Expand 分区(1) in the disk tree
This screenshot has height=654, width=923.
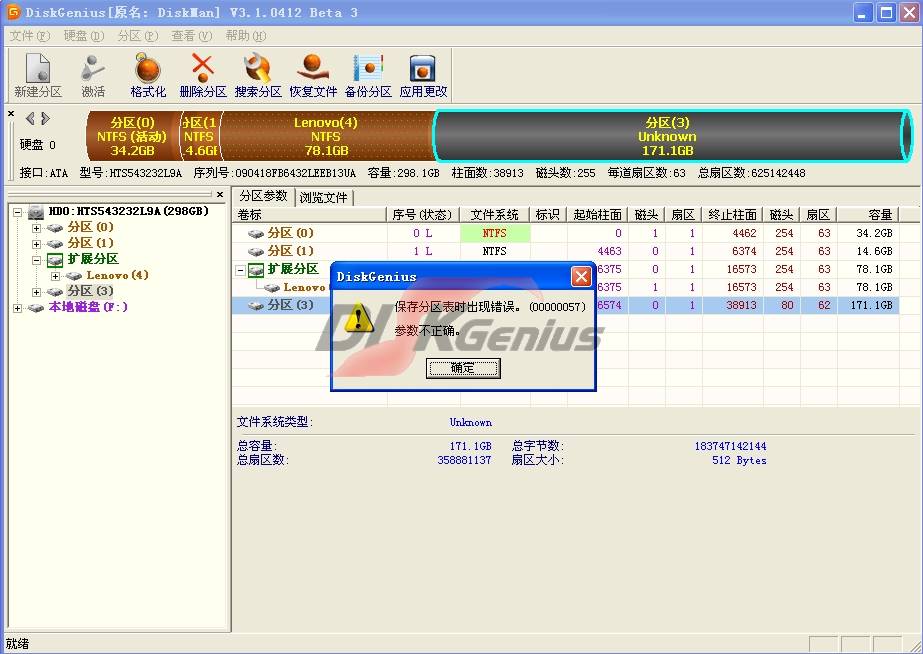(x=36, y=244)
